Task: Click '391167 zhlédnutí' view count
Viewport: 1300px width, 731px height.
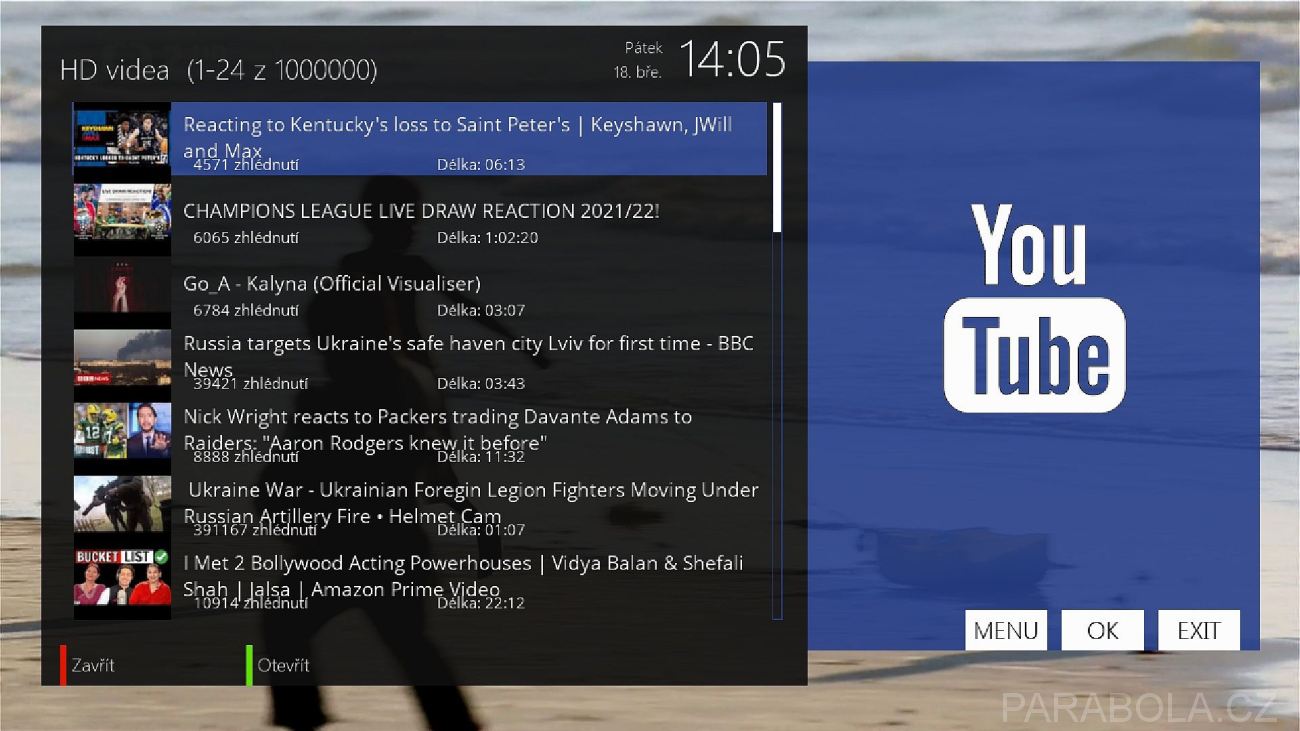Action: (x=255, y=530)
